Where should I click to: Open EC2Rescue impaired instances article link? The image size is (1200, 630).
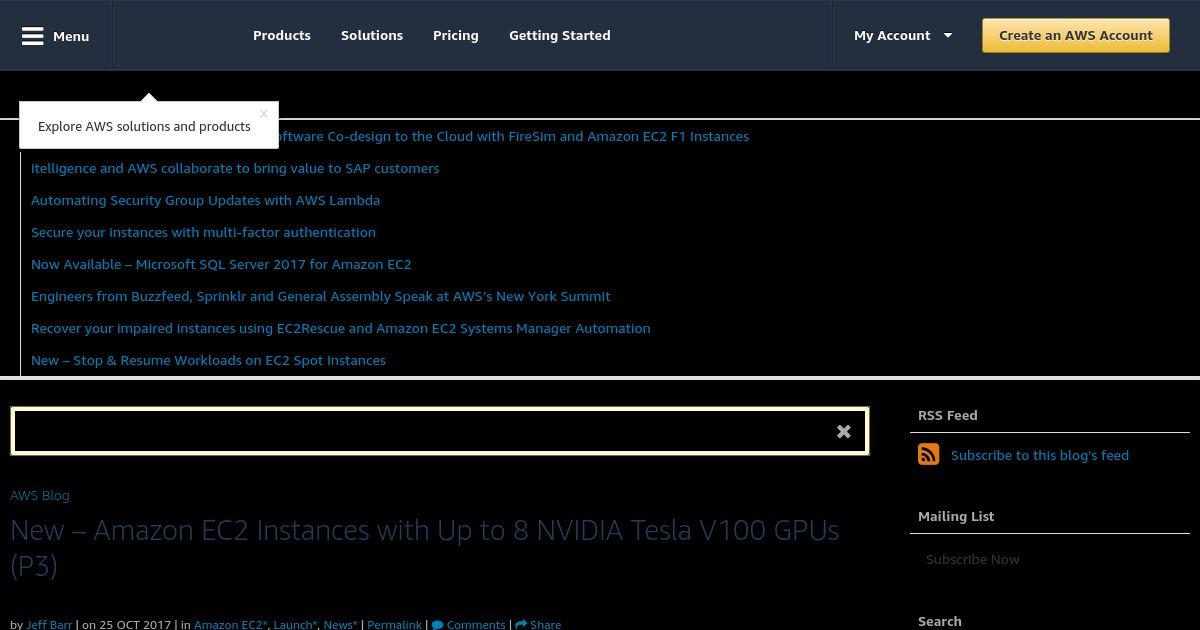[x=341, y=328]
